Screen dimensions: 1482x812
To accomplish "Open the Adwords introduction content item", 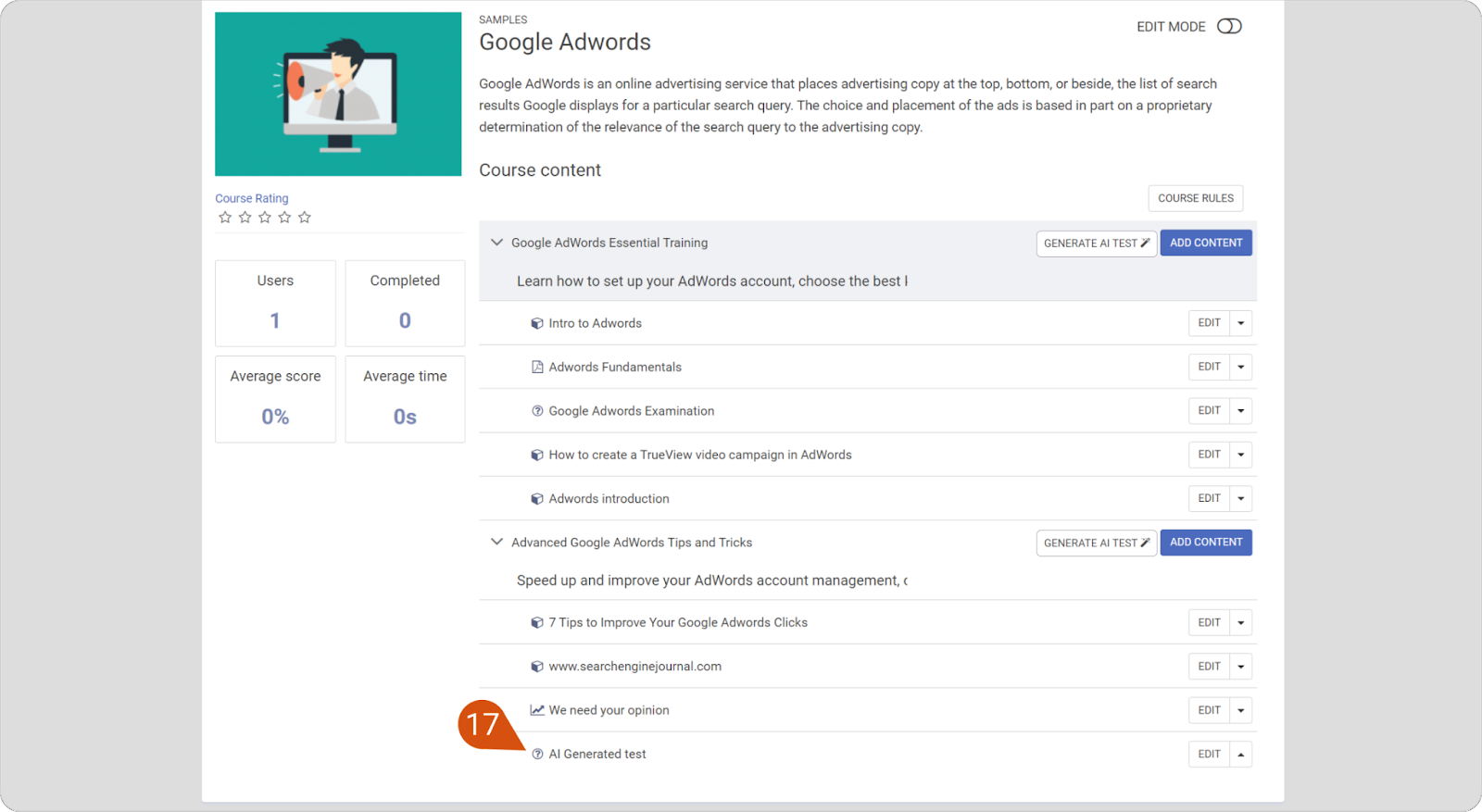I will pyautogui.click(x=609, y=499).
